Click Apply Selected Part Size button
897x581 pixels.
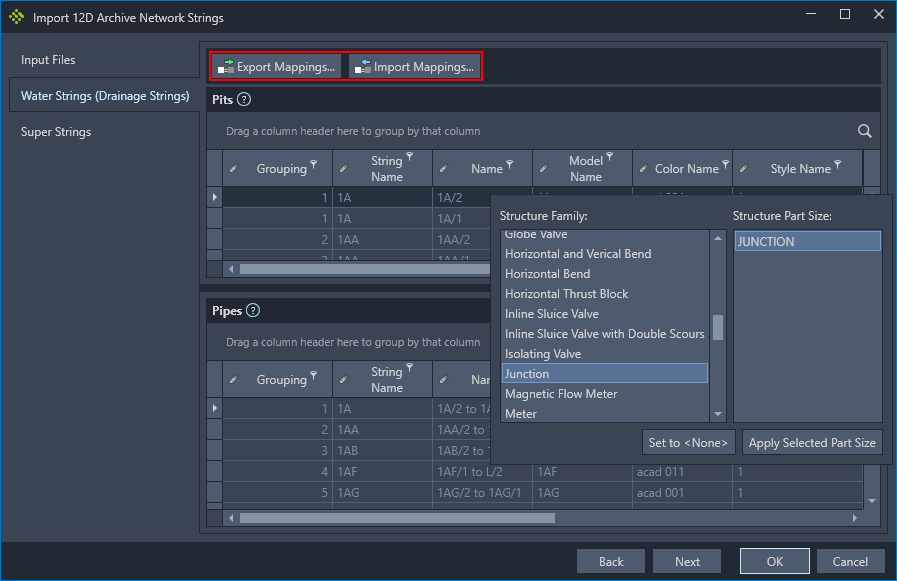pos(812,443)
